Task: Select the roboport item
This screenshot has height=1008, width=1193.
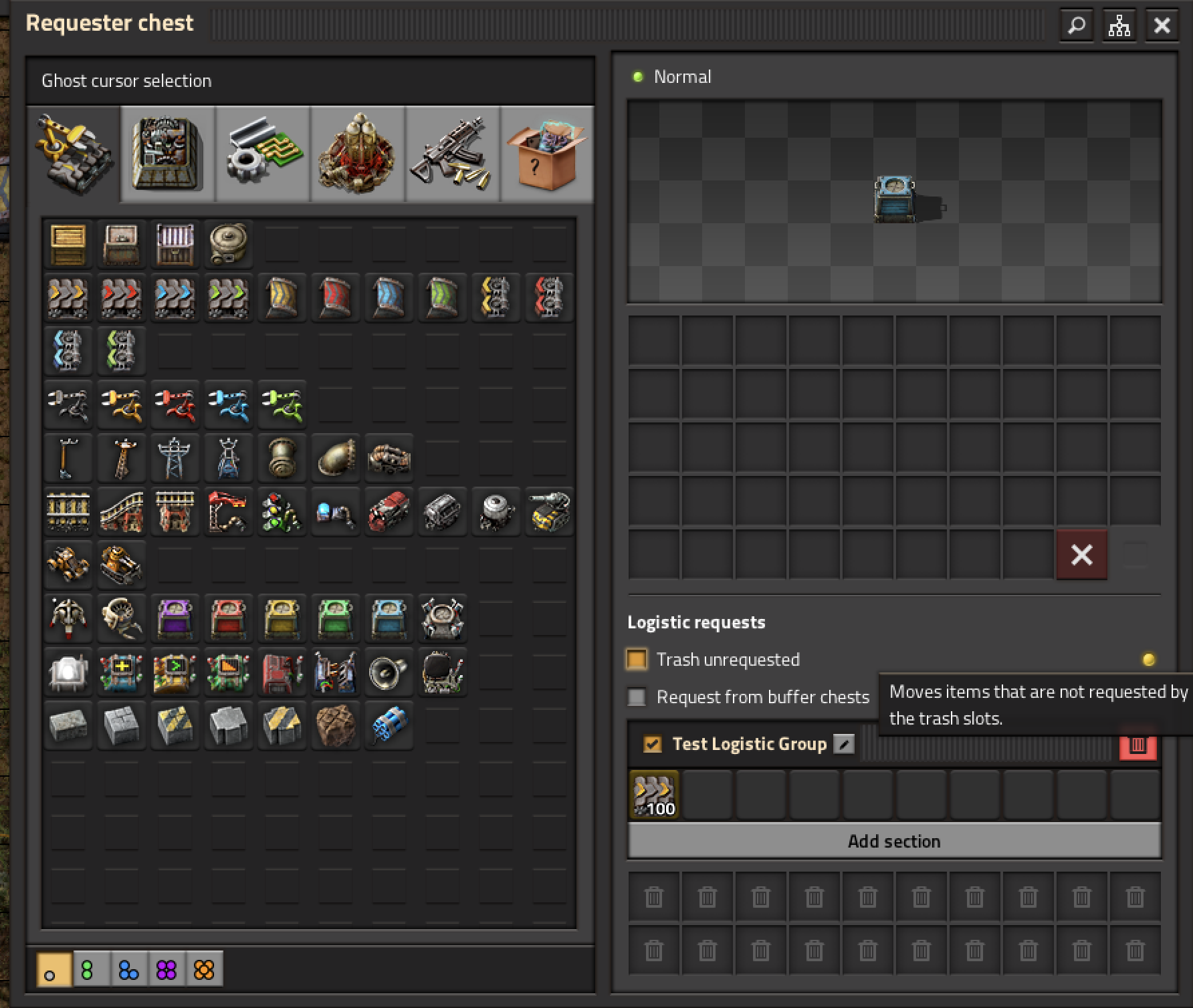Action: pos(443,619)
